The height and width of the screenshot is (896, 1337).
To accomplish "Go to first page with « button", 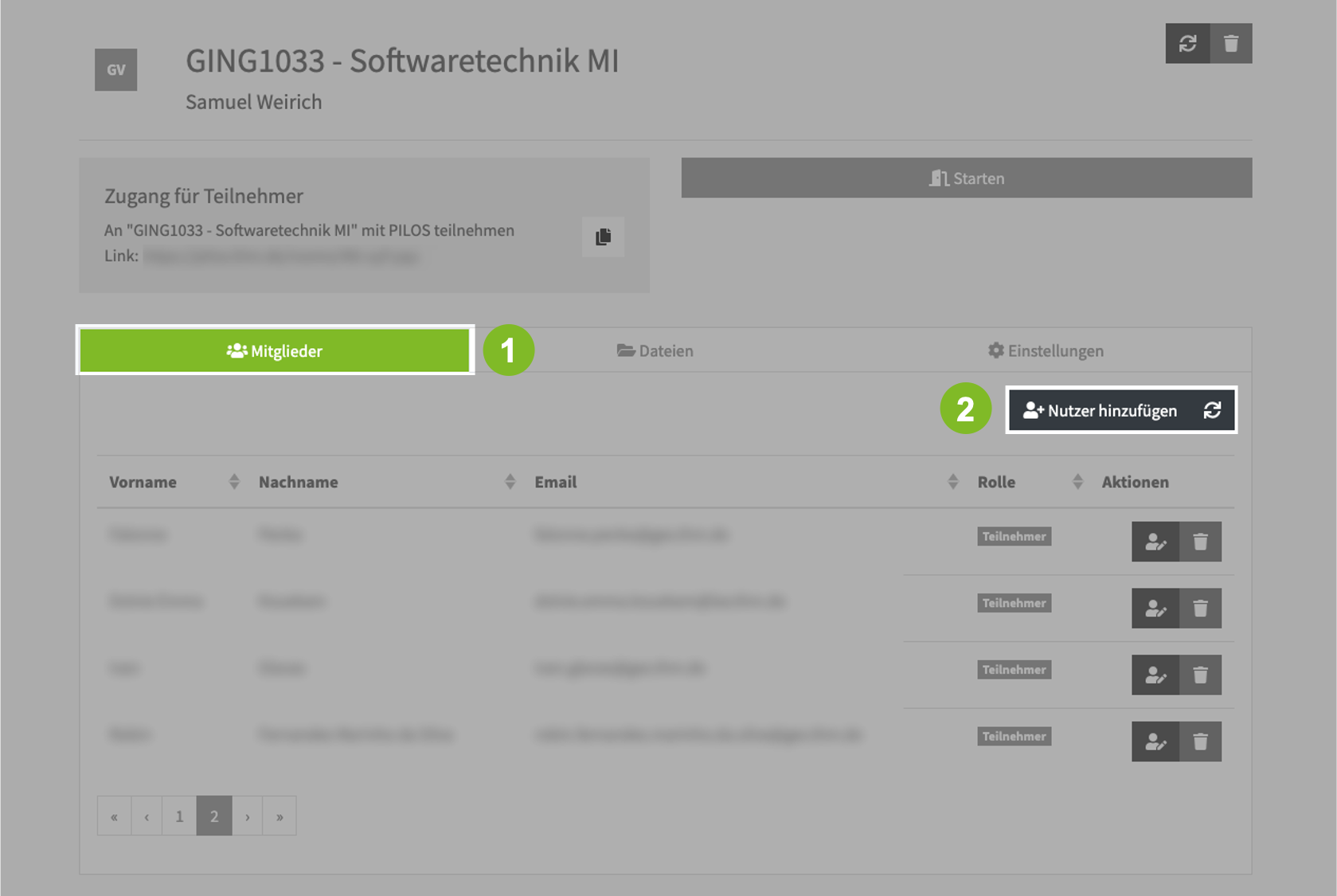I will (114, 816).
